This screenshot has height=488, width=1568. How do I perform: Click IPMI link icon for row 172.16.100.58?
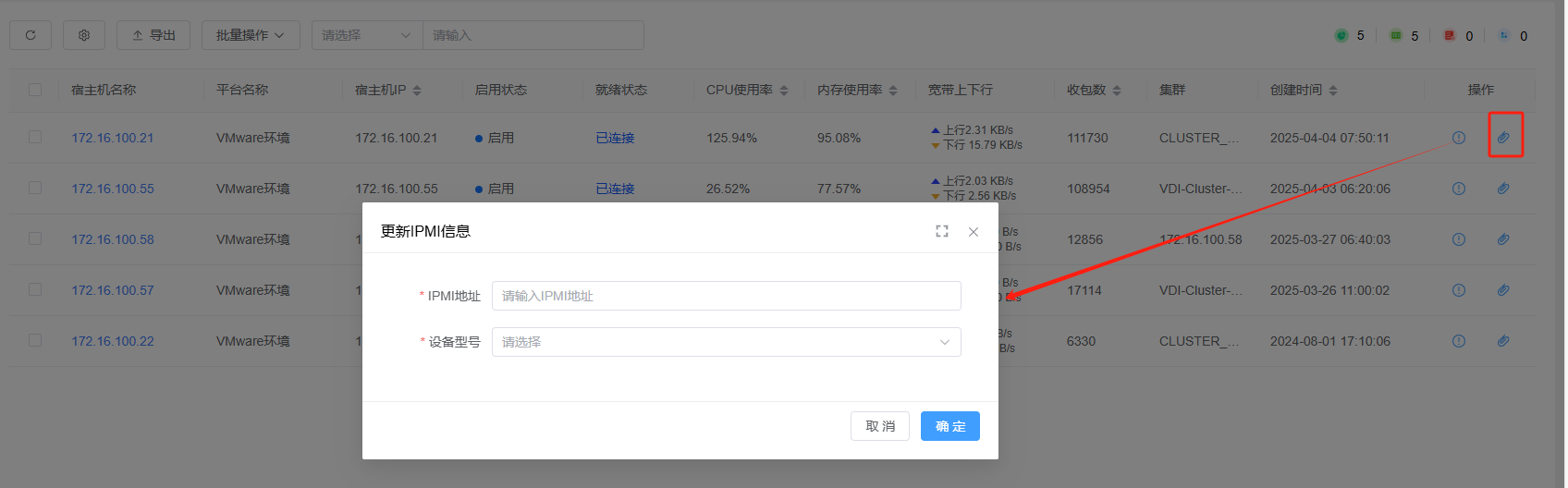tap(1503, 239)
